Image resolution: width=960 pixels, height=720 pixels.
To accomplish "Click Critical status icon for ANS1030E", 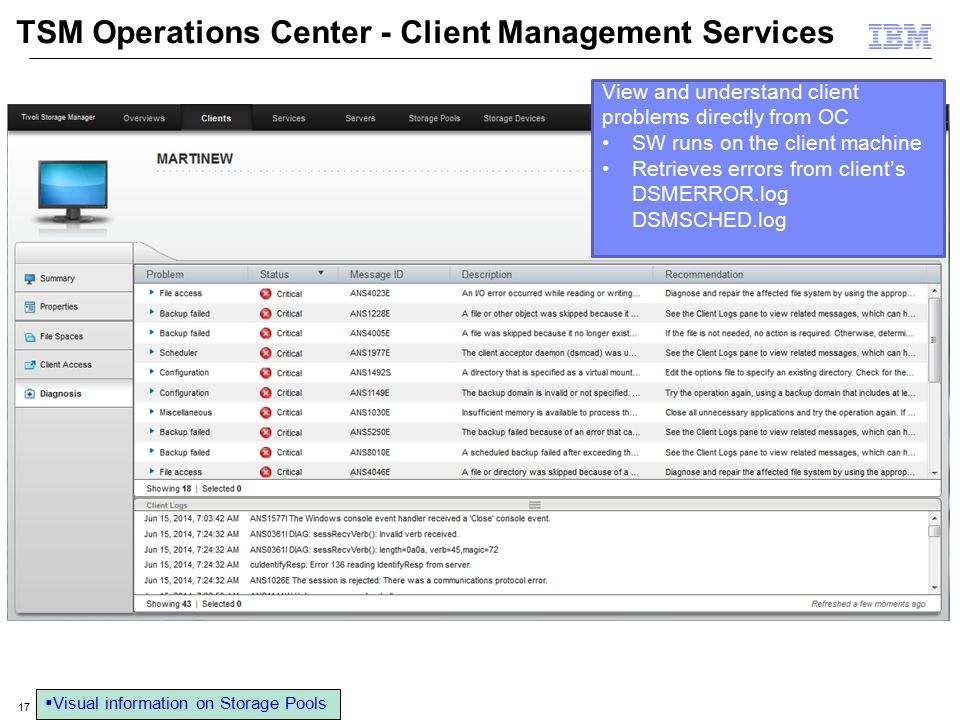I will pos(266,413).
